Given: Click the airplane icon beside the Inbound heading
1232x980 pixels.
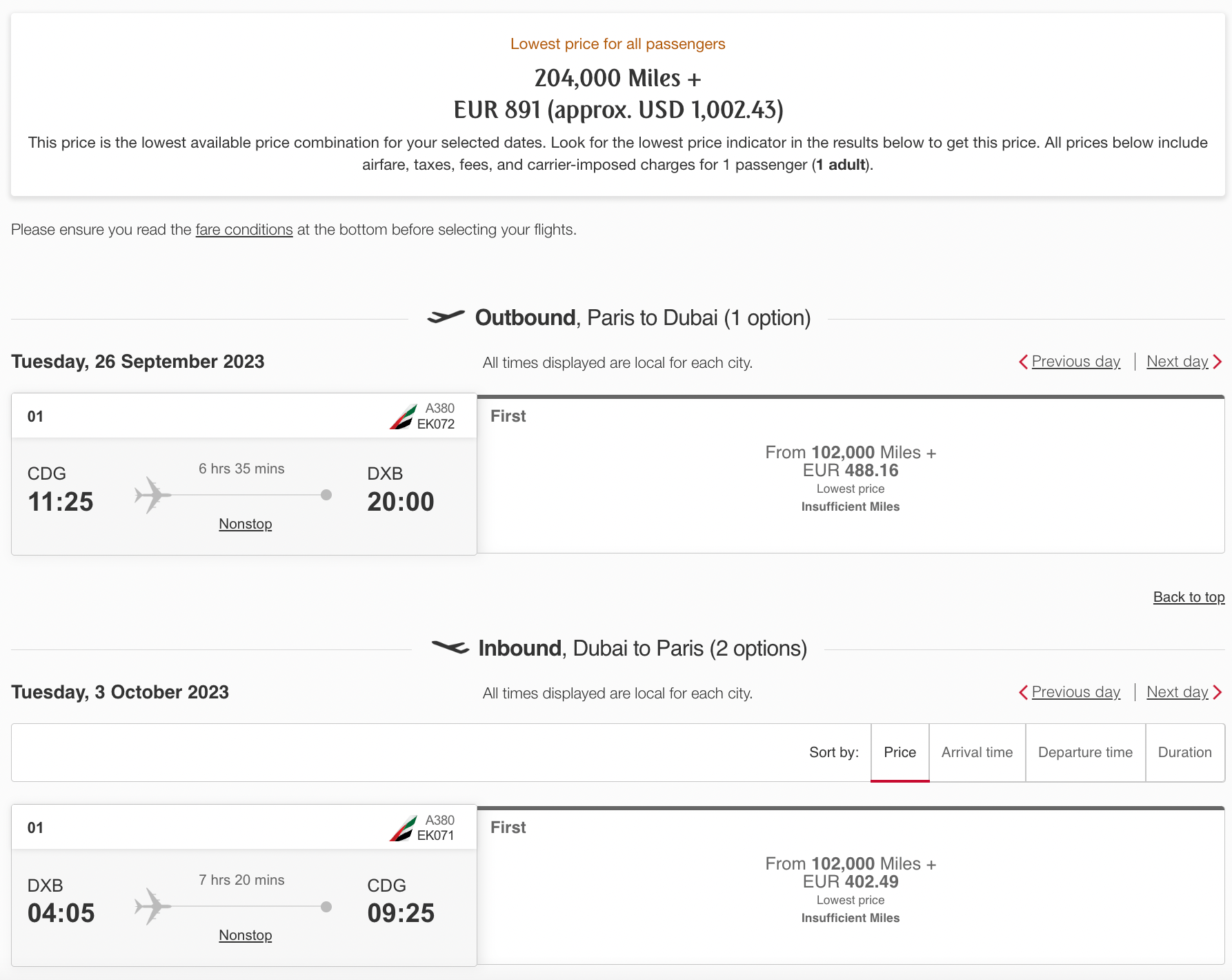Looking at the screenshot, I should pos(451,647).
